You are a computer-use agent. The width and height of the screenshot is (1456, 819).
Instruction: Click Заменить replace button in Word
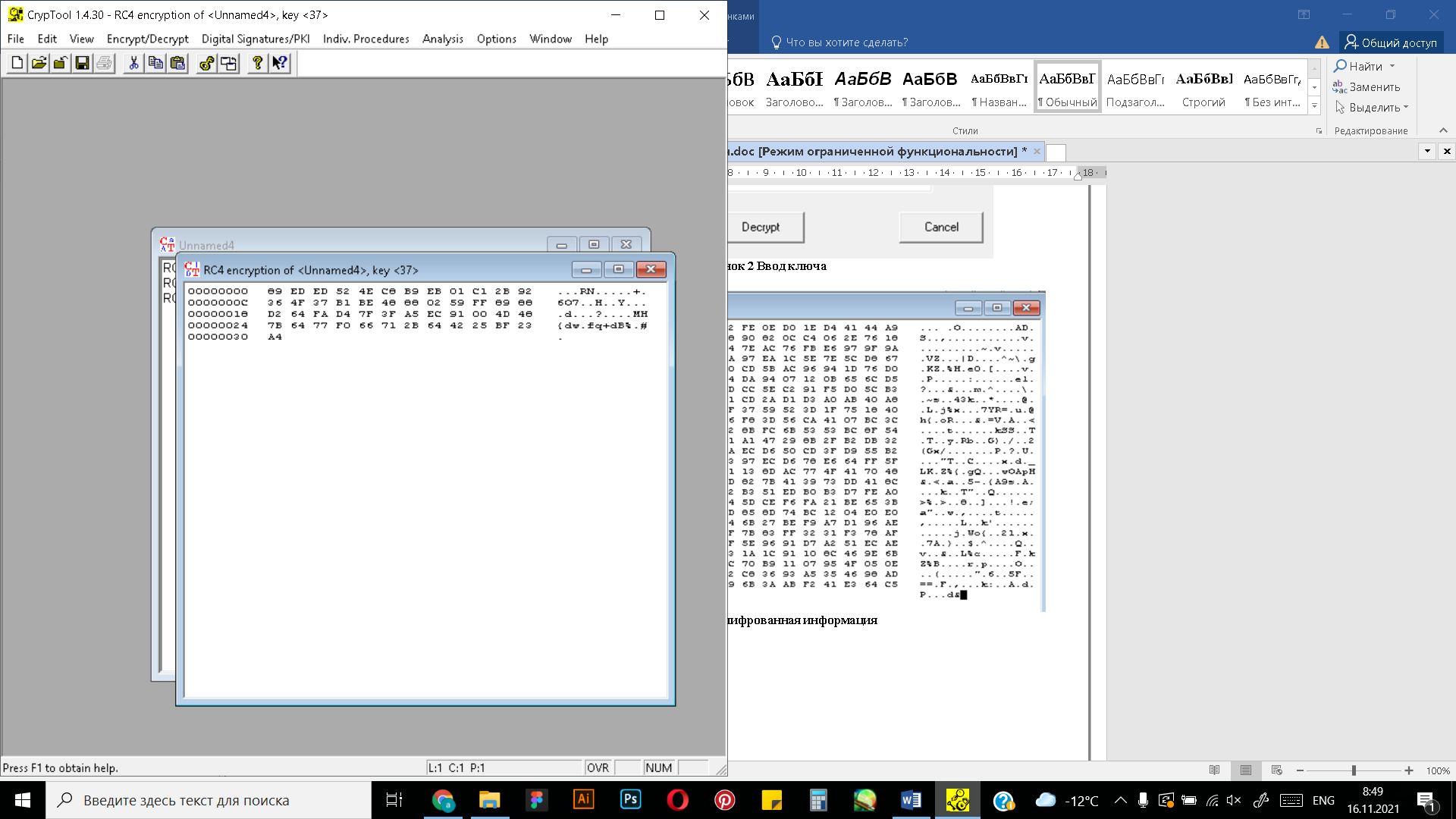click(1367, 87)
